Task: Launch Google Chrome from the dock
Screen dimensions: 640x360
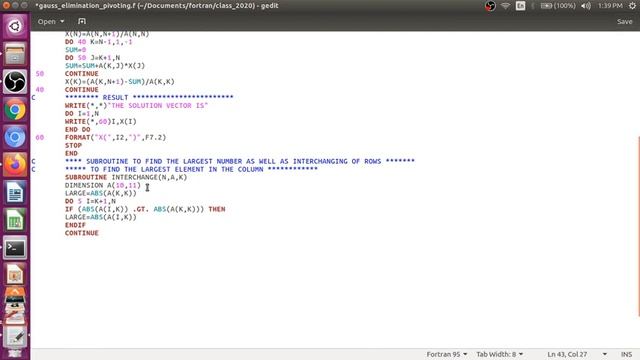Action: coord(15,109)
